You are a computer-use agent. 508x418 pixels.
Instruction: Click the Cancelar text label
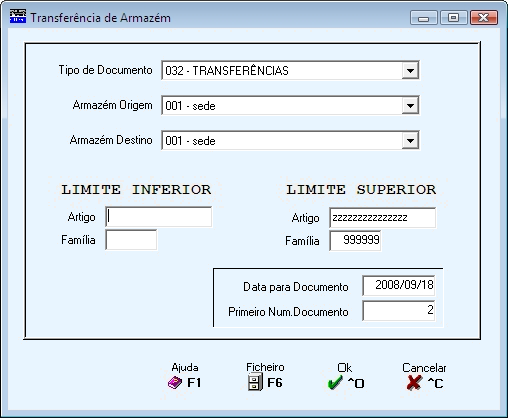(x=424, y=368)
